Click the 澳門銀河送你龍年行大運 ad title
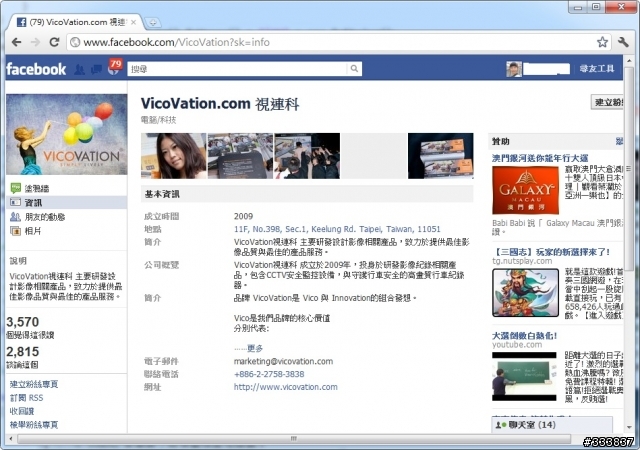 point(540,158)
